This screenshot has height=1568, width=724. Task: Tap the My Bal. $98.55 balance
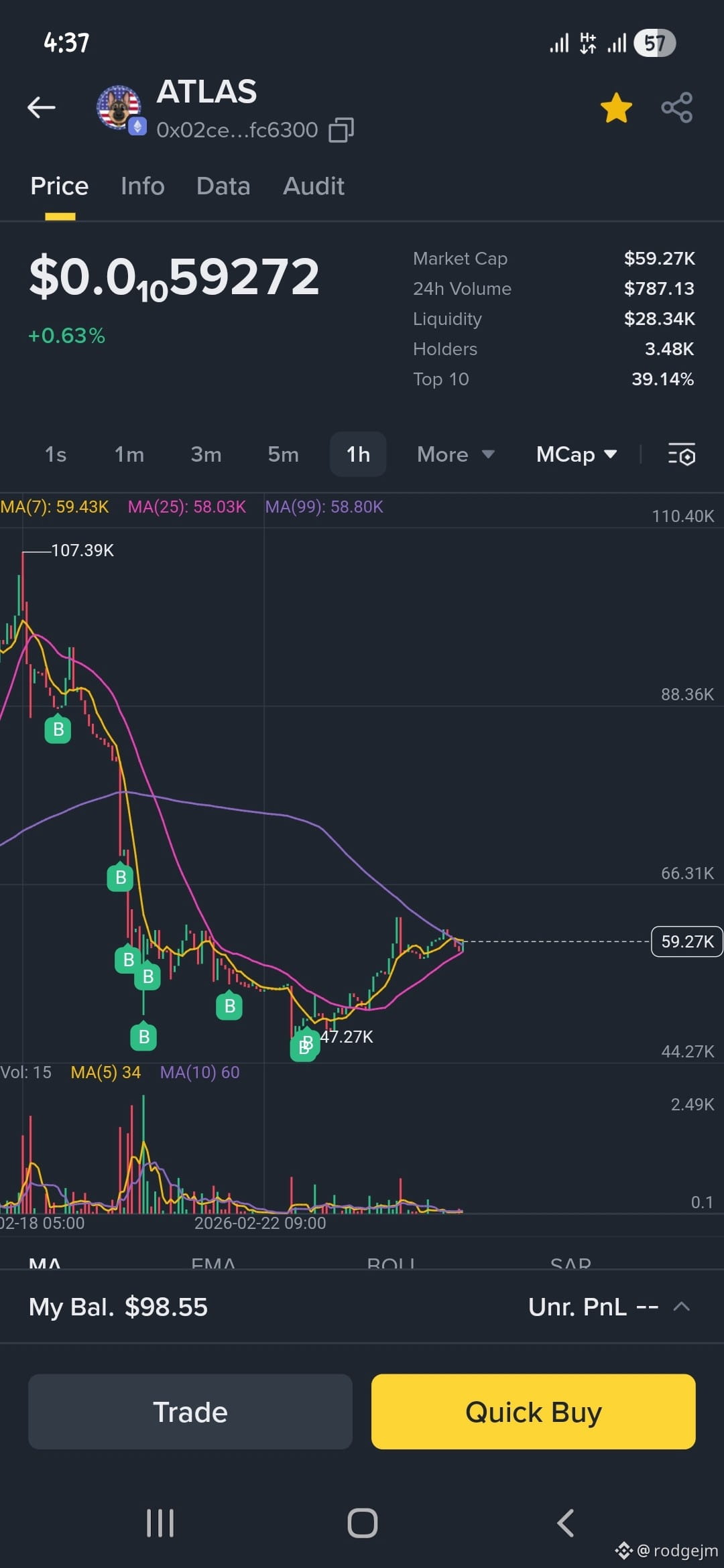[x=119, y=1307]
